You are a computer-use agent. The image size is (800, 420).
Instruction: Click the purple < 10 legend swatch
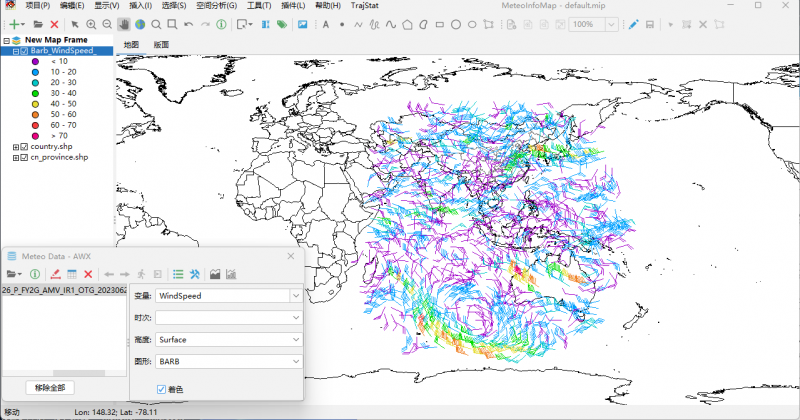tap(34, 61)
